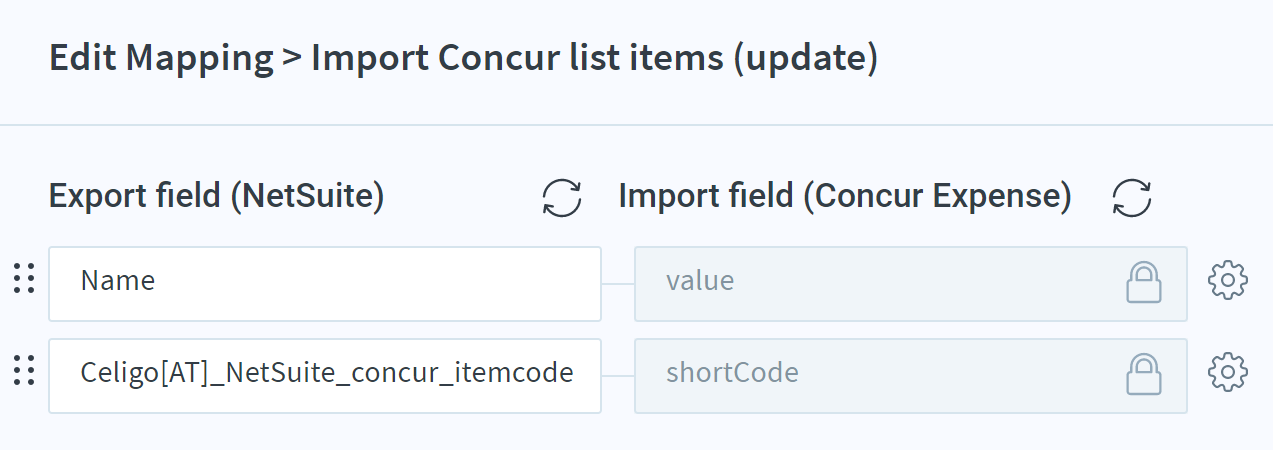1273x450 pixels.
Task: Focus the Celigo[AT]_NetSuite_concur_itemcode export field
Action: click(325, 375)
